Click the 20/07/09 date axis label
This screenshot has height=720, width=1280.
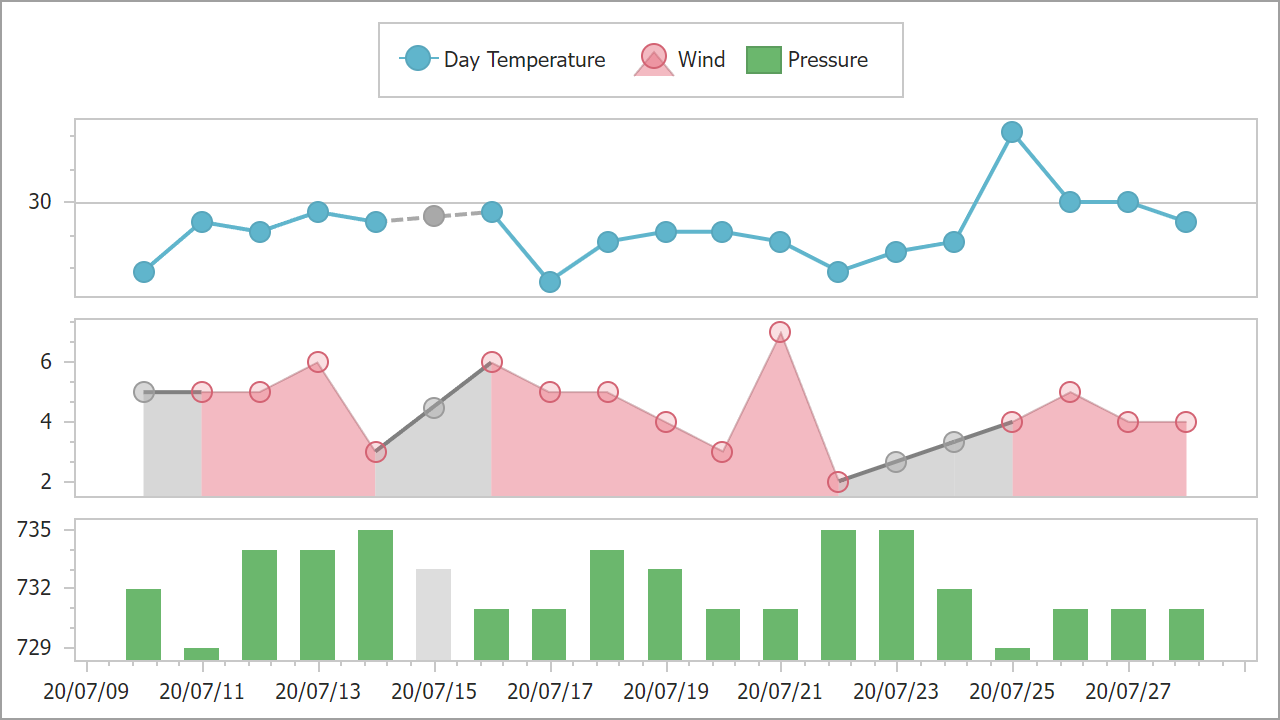point(87,691)
